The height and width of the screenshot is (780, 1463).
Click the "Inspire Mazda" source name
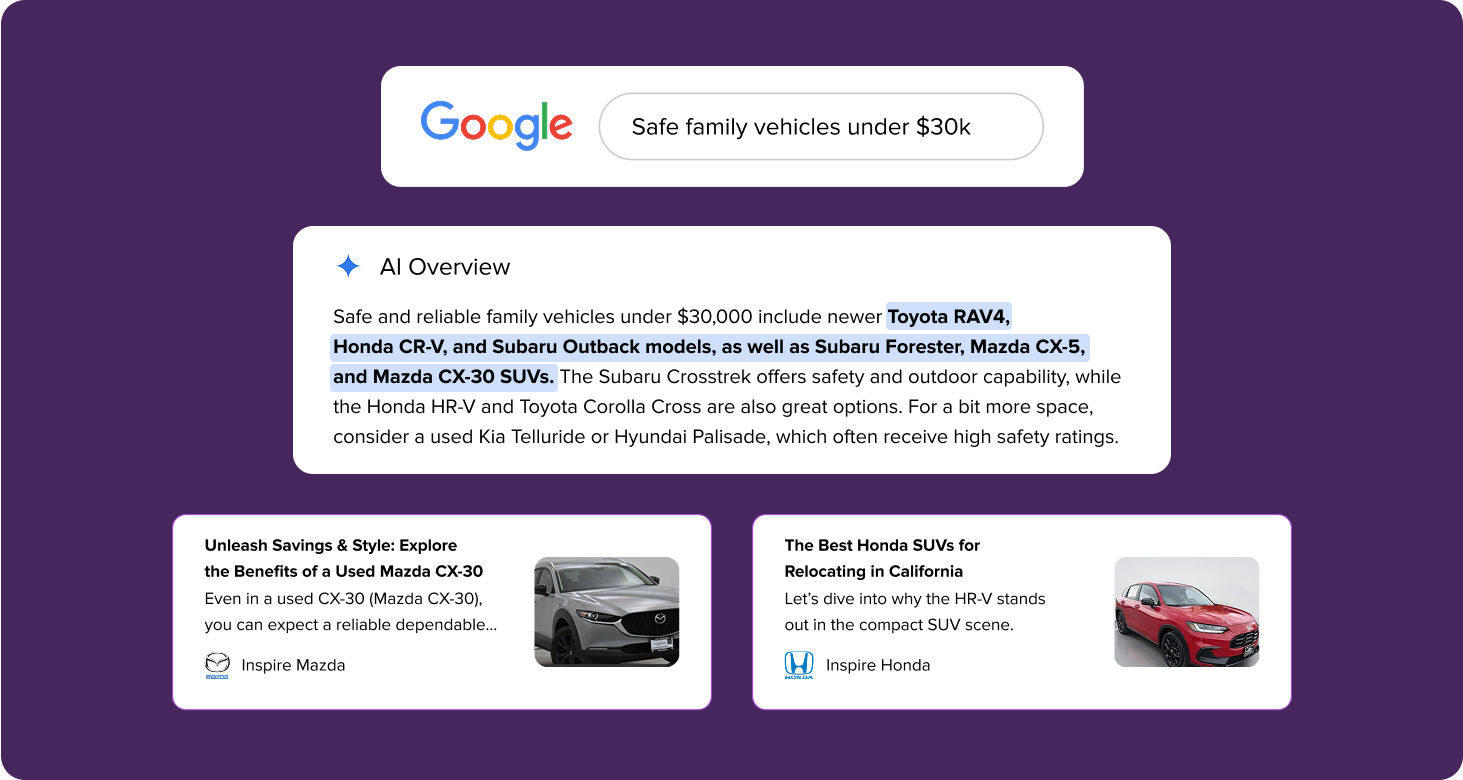(293, 665)
